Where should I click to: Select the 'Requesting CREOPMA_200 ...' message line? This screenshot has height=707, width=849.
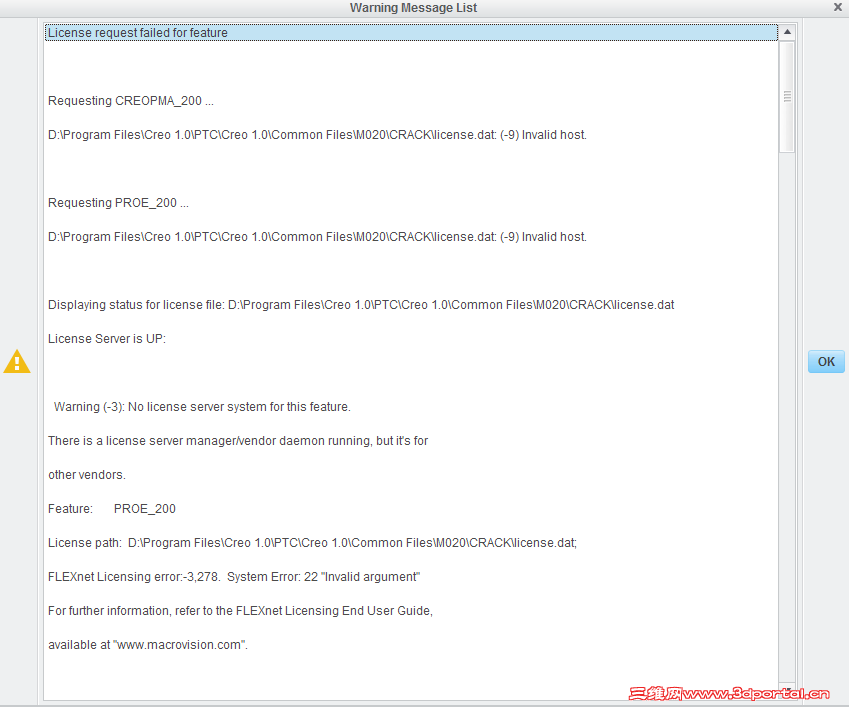click(117, 100)
